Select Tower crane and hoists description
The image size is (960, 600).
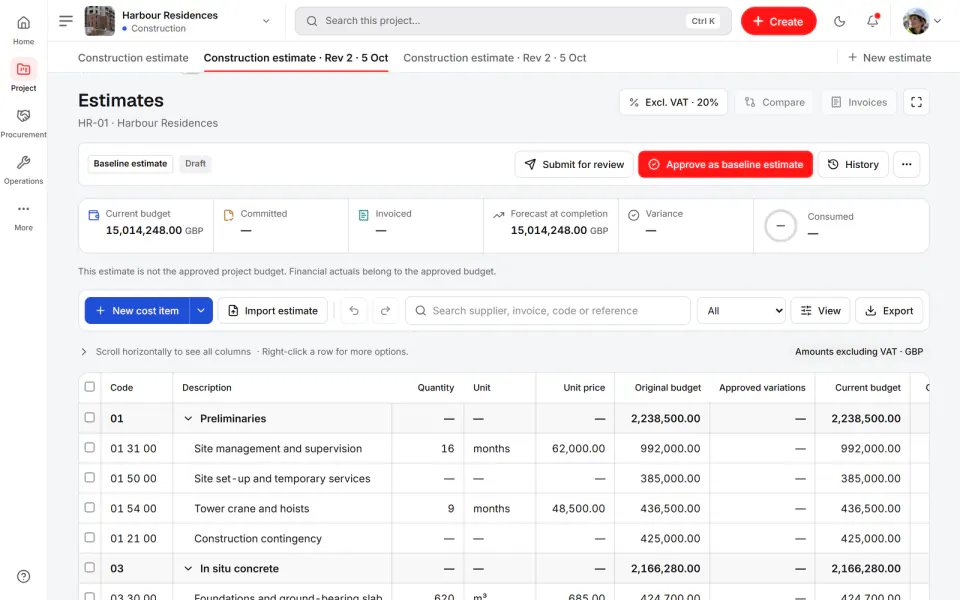[x=252, y=508]
